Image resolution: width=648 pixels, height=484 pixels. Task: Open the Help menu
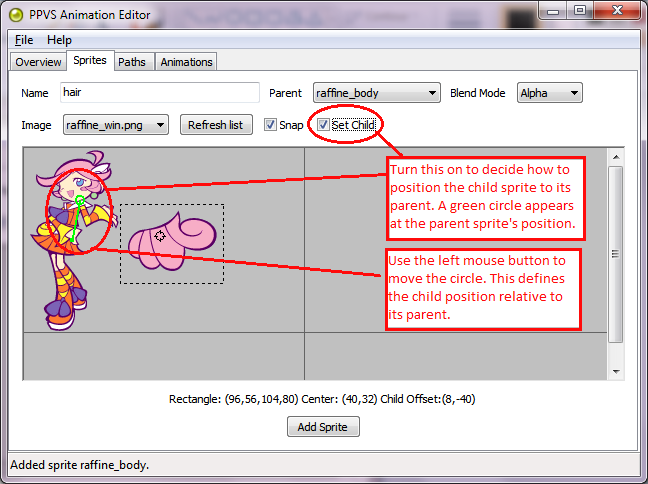tap(60, 40)
